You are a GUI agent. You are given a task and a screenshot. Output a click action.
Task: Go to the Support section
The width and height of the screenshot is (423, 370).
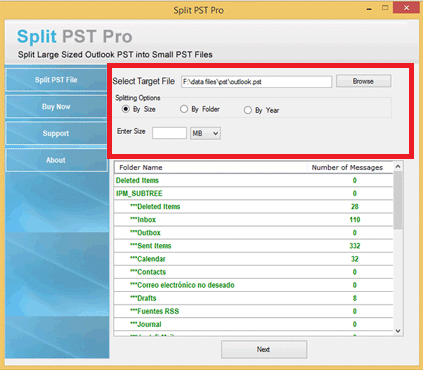click(56, 133)
